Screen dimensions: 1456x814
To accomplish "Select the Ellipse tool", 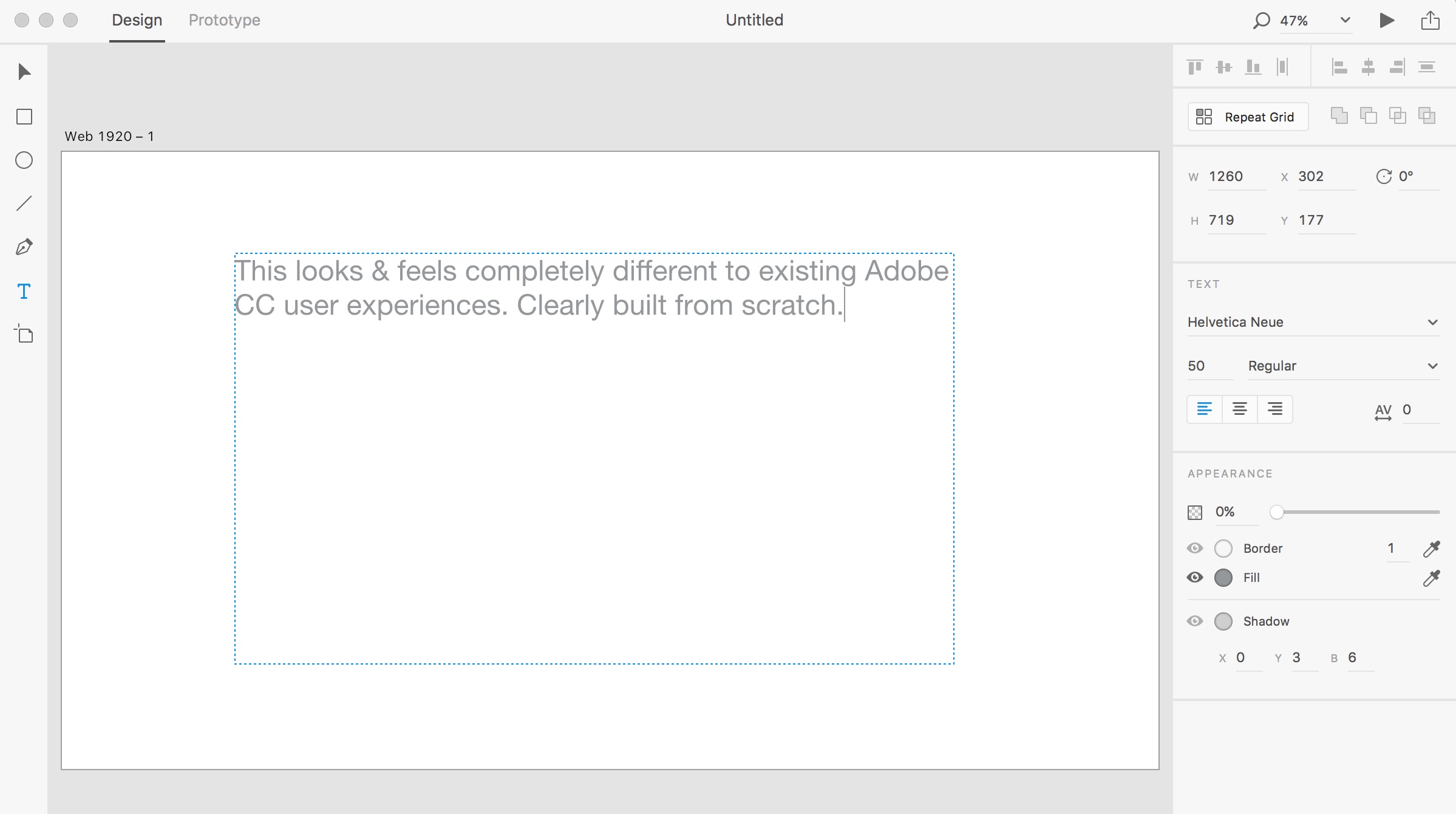I will 24,160.
